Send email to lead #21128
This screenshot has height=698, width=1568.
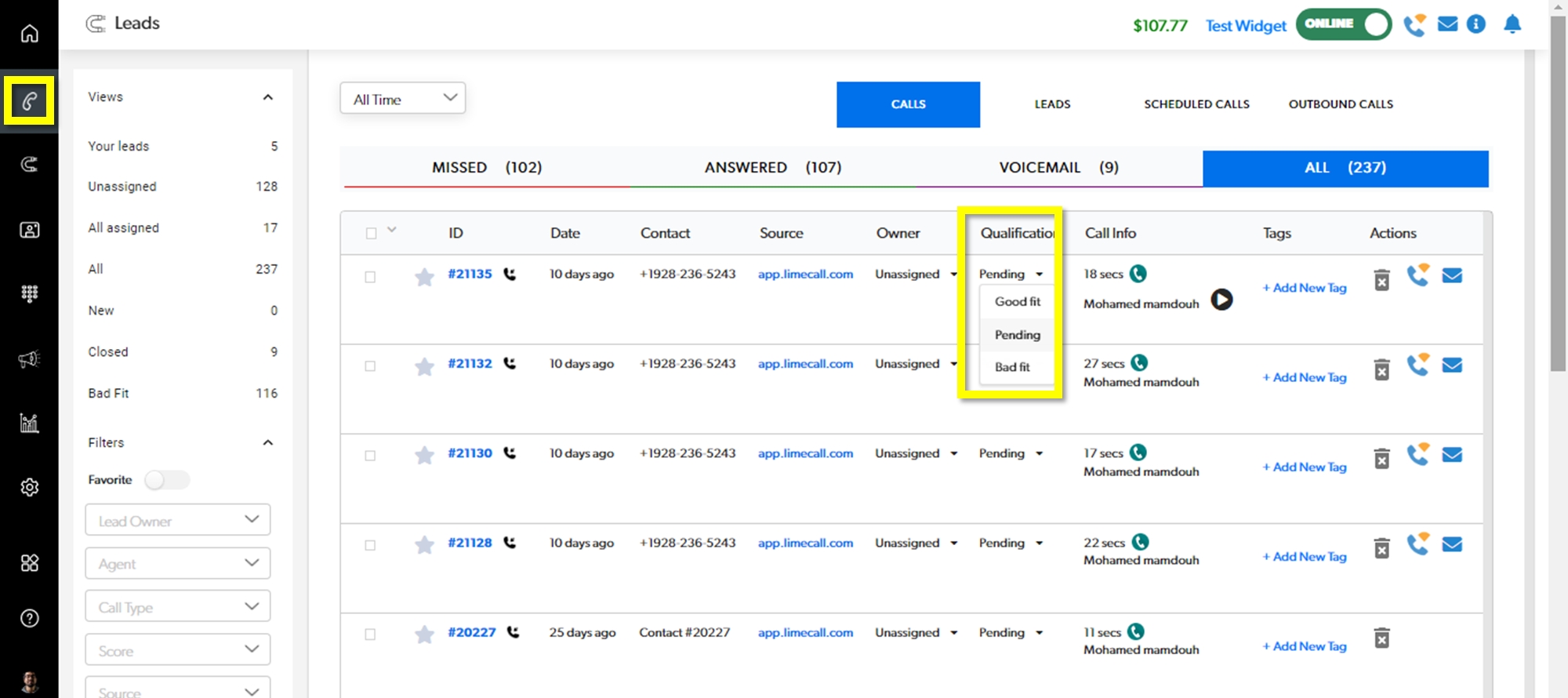coord(1452,544)
